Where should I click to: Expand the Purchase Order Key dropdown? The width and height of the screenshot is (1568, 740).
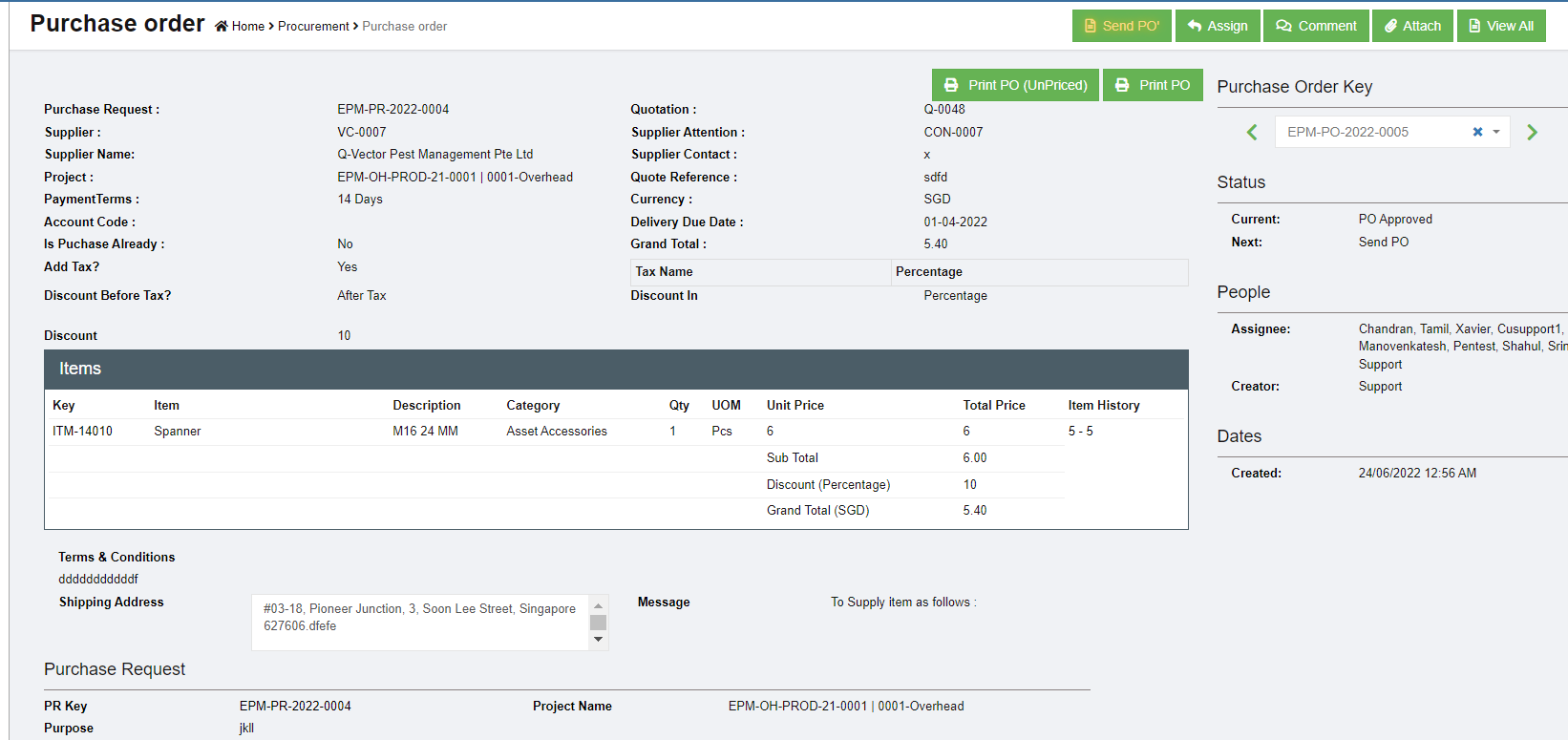1496,132
